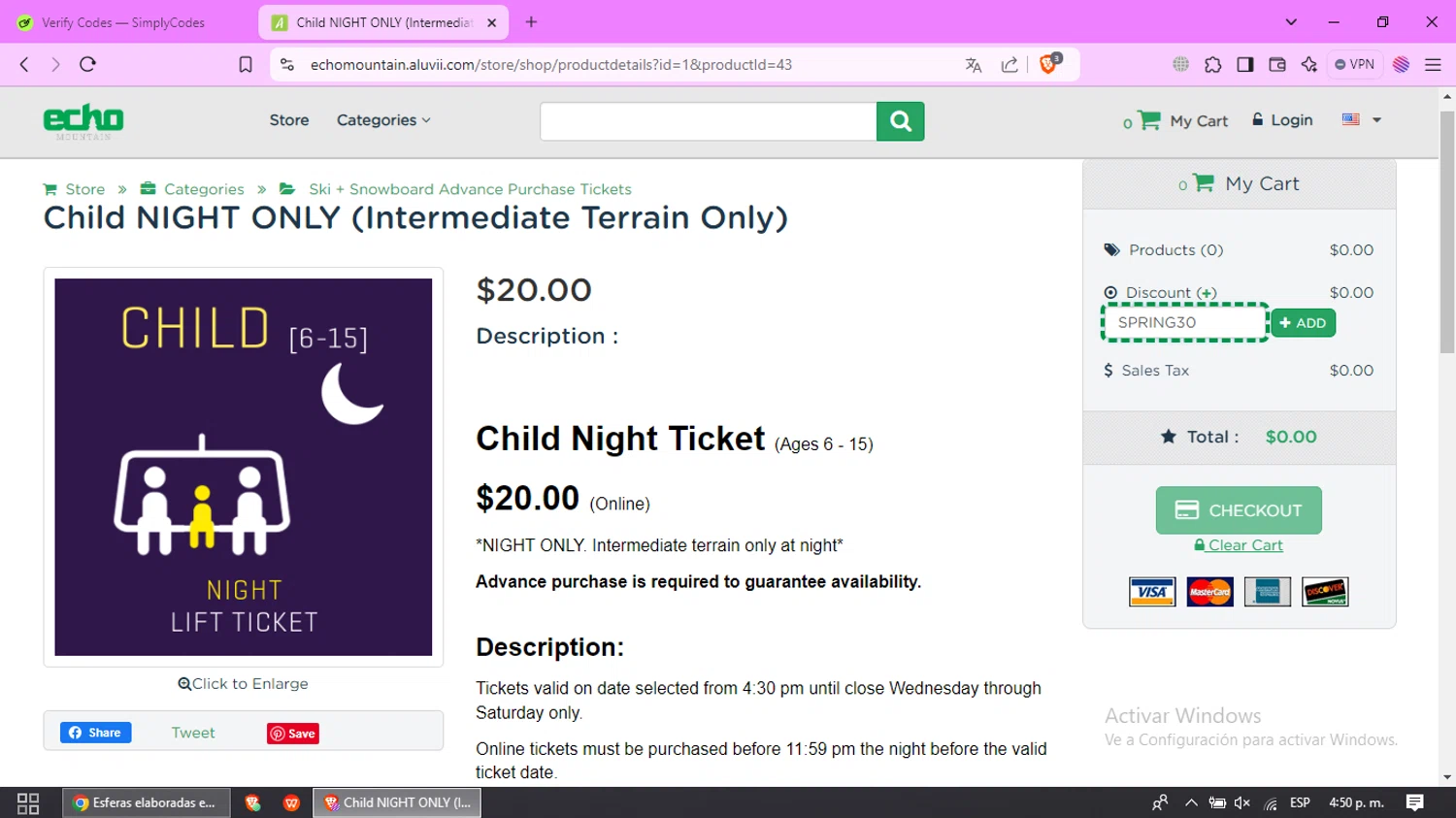Open the Brave Wallet icon
1456x818 pixels.
pyautogui.click(x=1277, y=65)
